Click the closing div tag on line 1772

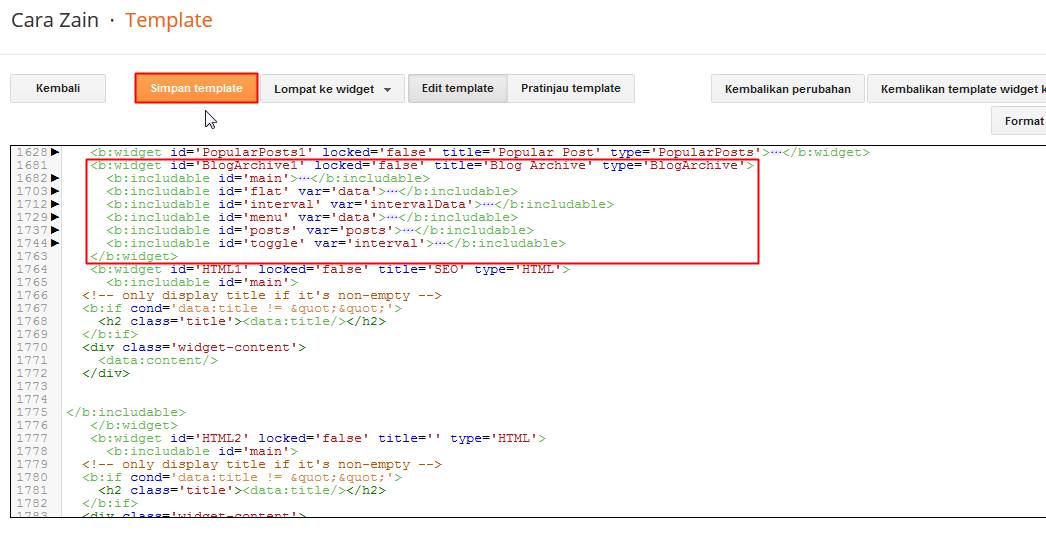pyautogui.click(x=106, y=373)
